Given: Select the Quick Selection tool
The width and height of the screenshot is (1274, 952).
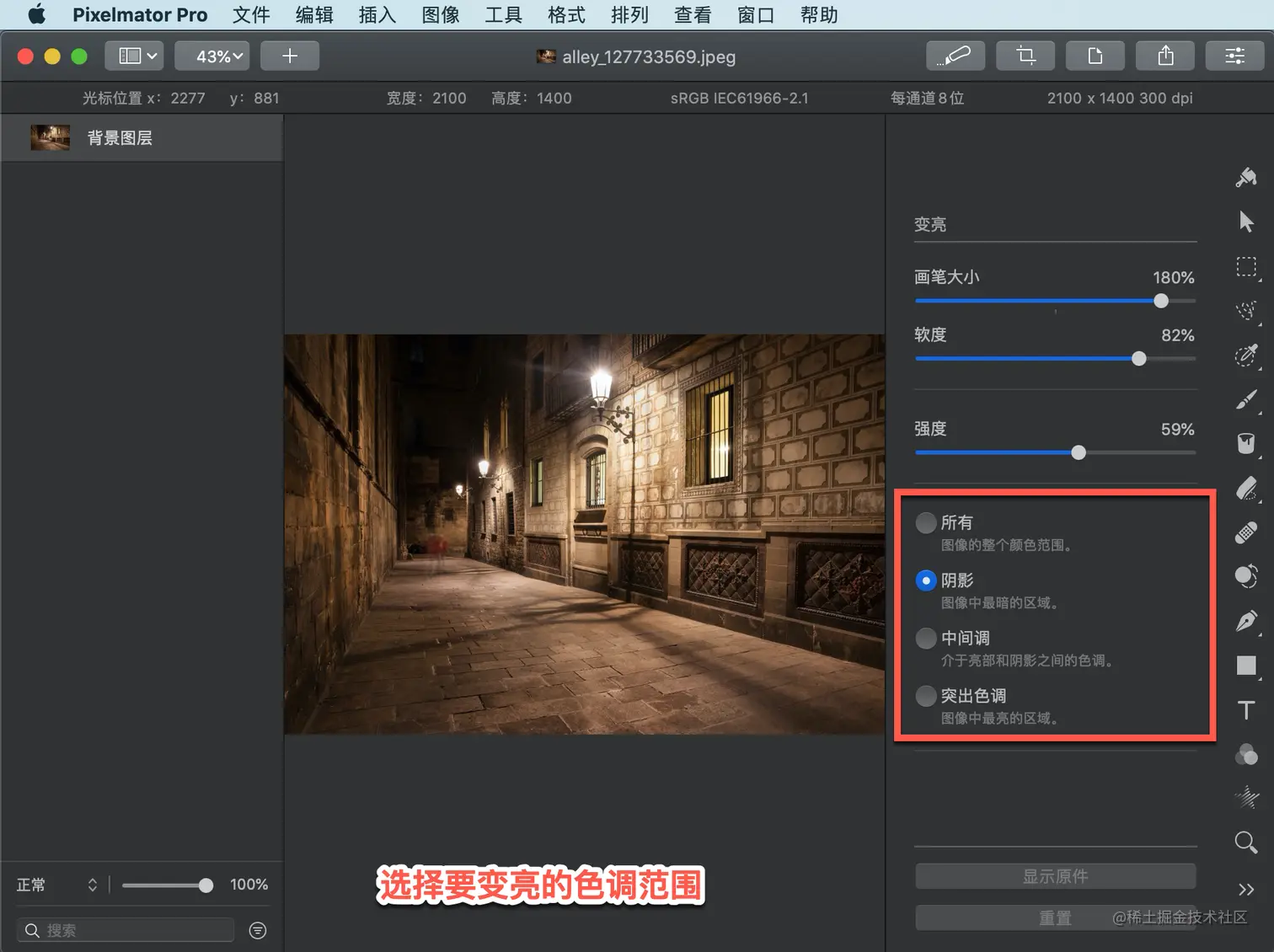Looking at the screenshot, I should [x=1246, y=311].
